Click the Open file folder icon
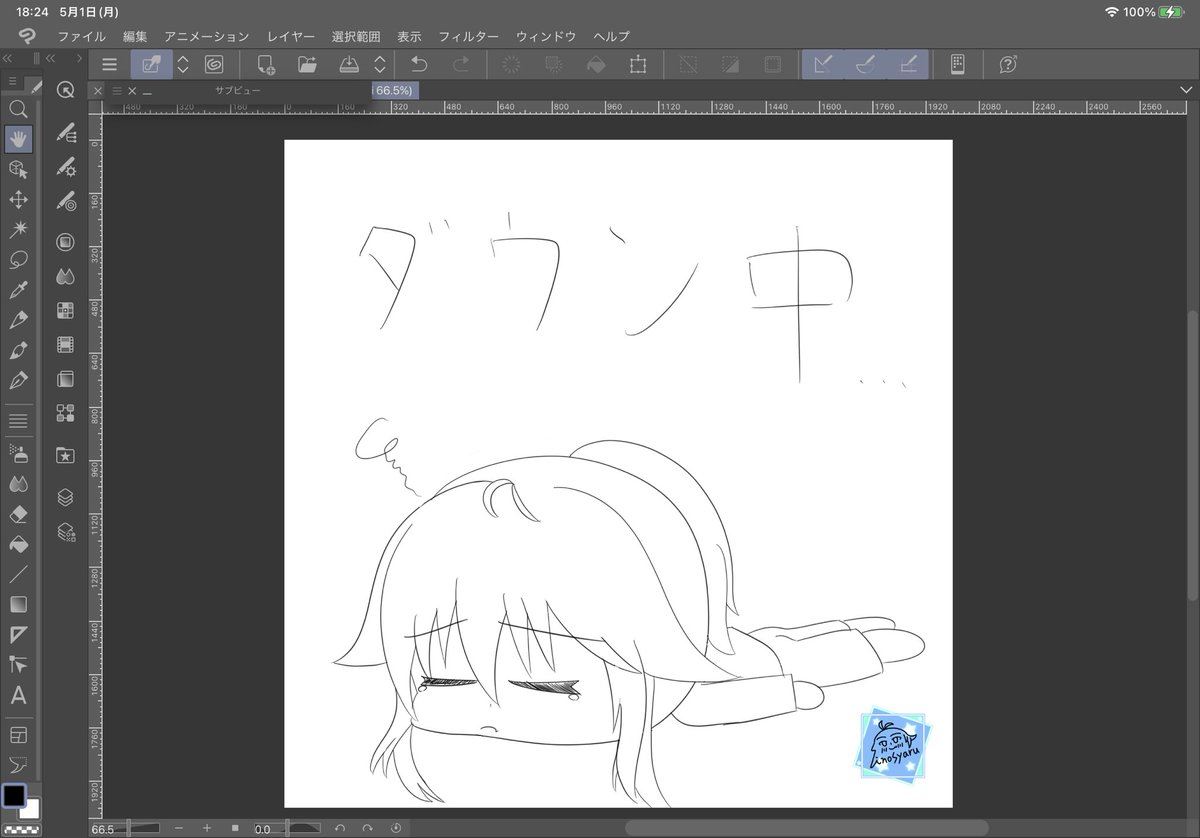 click(x=308, y=64)
